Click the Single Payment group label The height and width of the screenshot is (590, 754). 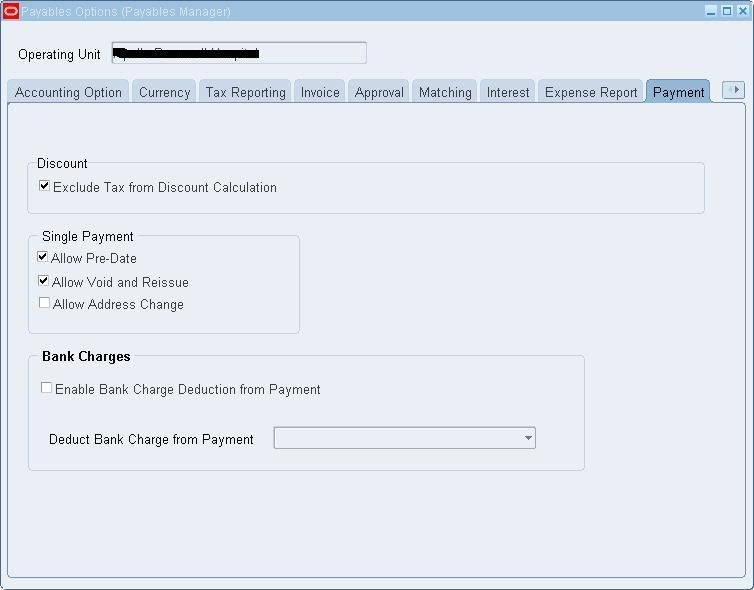(88, 237)
